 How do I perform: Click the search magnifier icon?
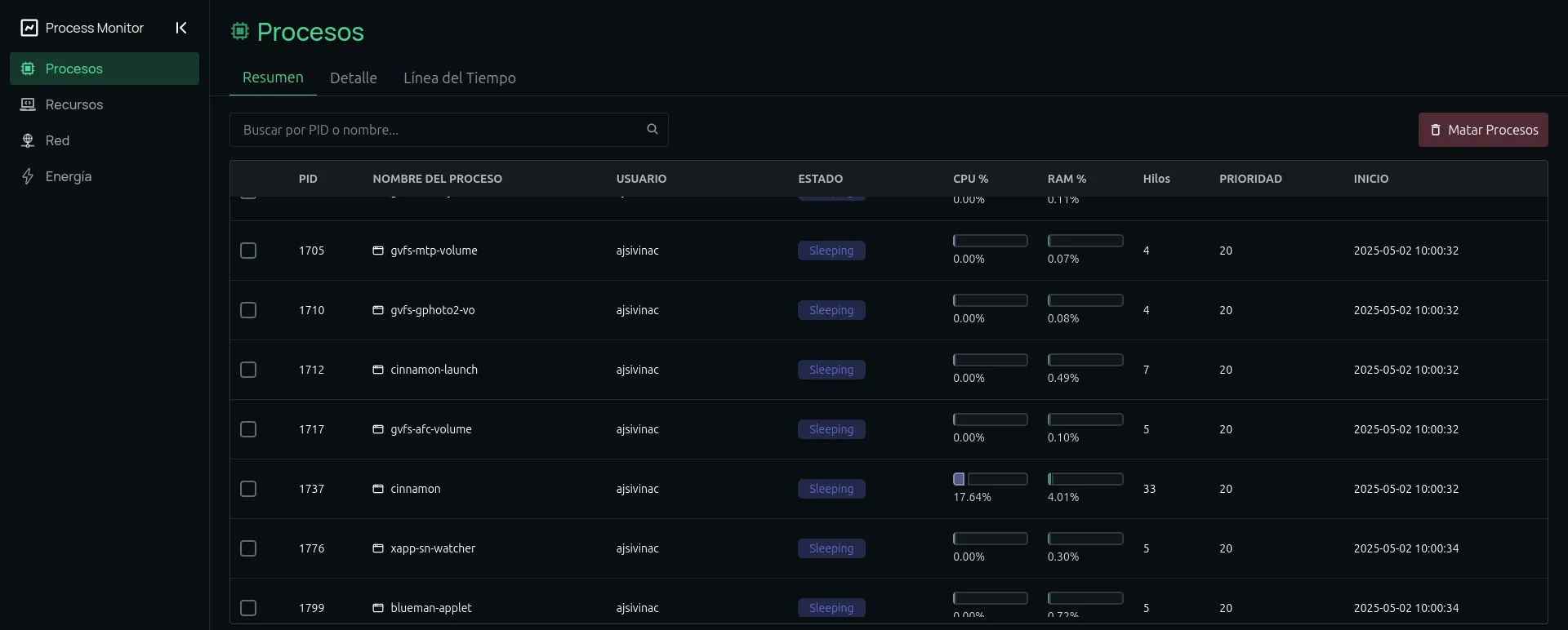[x=652, y=129]
